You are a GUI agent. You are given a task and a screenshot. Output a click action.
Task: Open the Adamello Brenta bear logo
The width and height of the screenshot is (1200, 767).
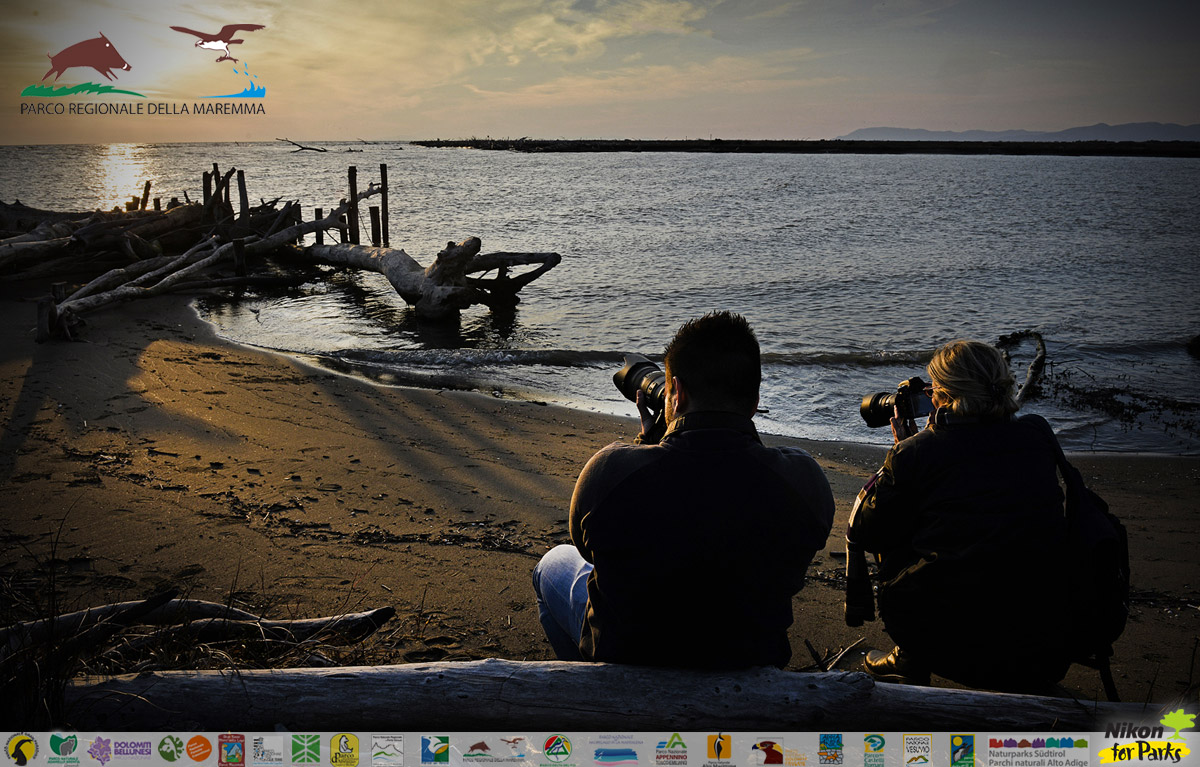coord(63,749)
